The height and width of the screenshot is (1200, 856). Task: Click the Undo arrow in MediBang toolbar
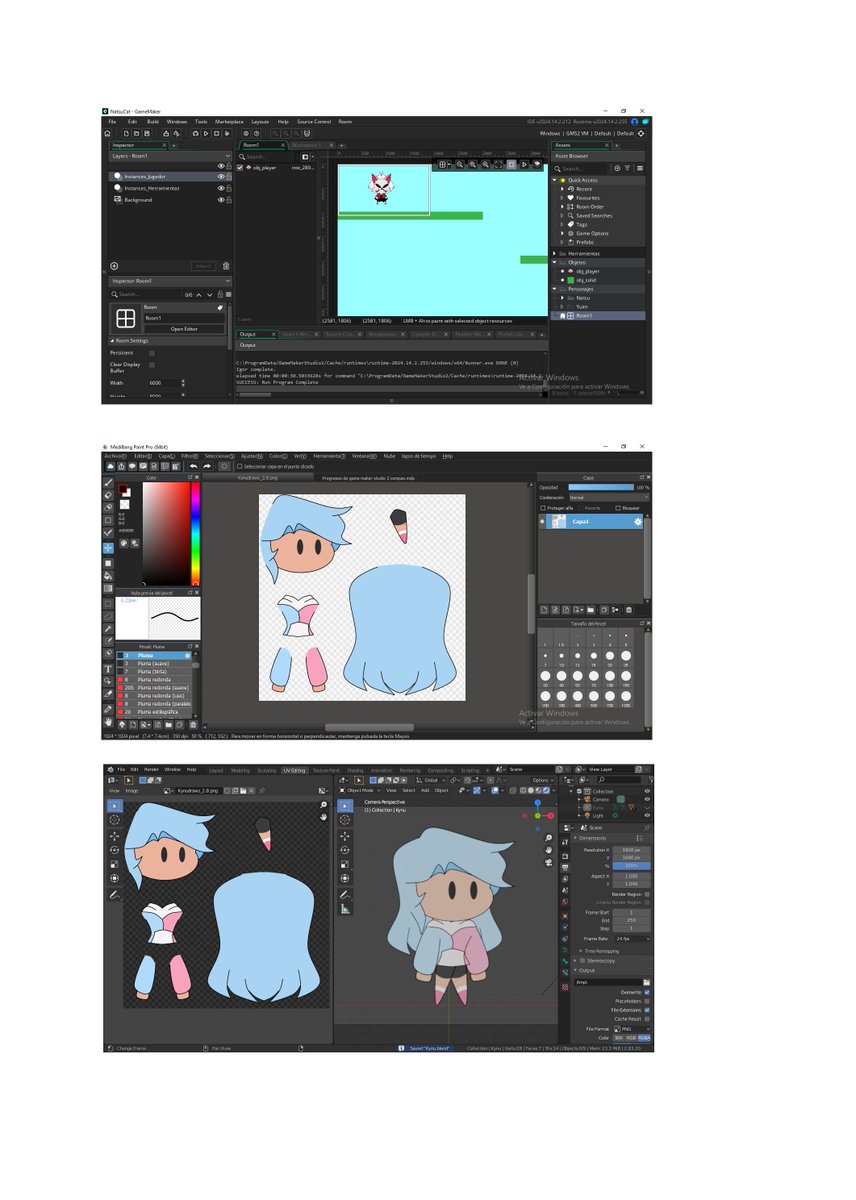[x=194, y=467]
